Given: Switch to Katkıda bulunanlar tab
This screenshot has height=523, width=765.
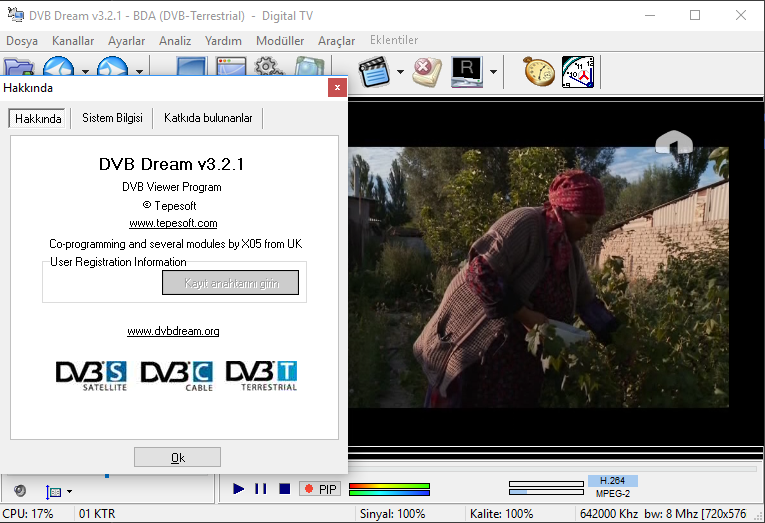Looking at the screenshot, I should (x=208, y=118).
